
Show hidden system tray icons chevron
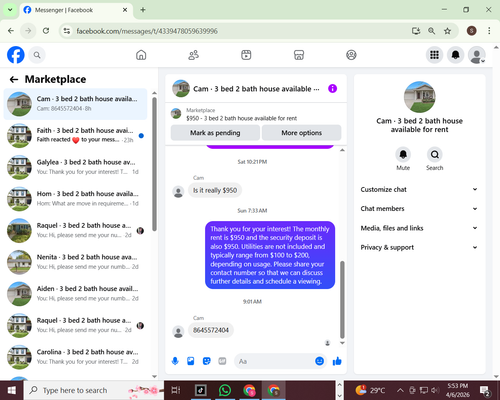(400, 390)
